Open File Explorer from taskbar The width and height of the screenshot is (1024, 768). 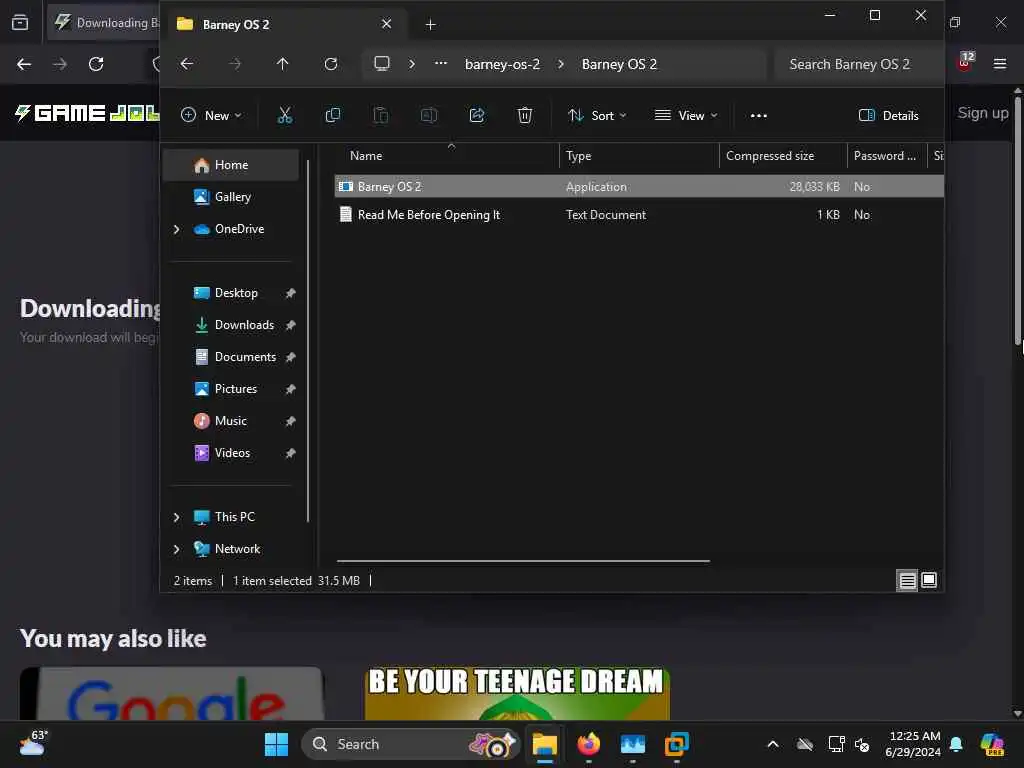click(x=544, y=744)
